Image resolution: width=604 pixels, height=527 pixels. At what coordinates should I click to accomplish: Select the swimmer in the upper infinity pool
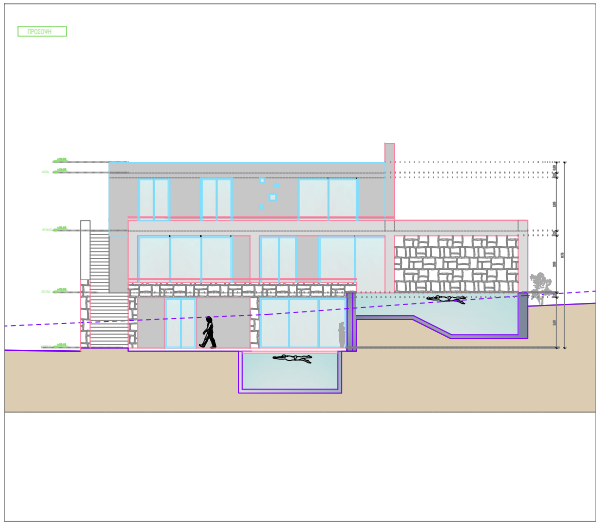point(447,299)
